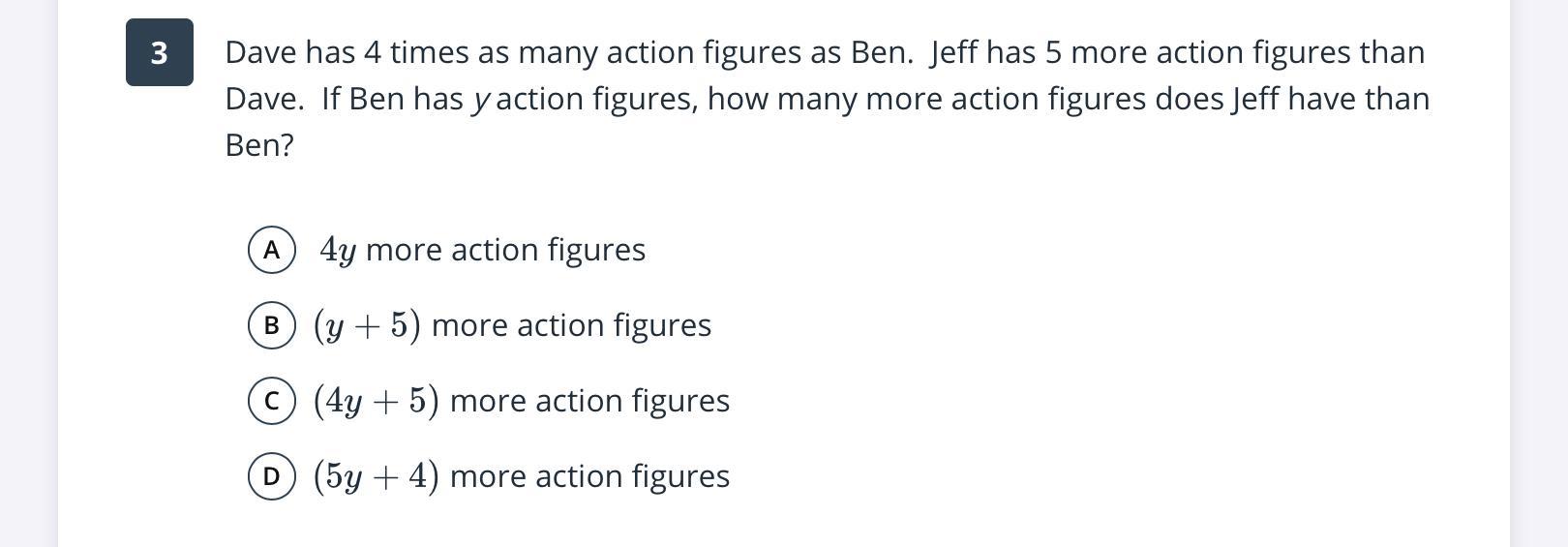This screenshot has width=1568, height=547.
Task: Click the question number 3 badge
Action: pos(160,52)
